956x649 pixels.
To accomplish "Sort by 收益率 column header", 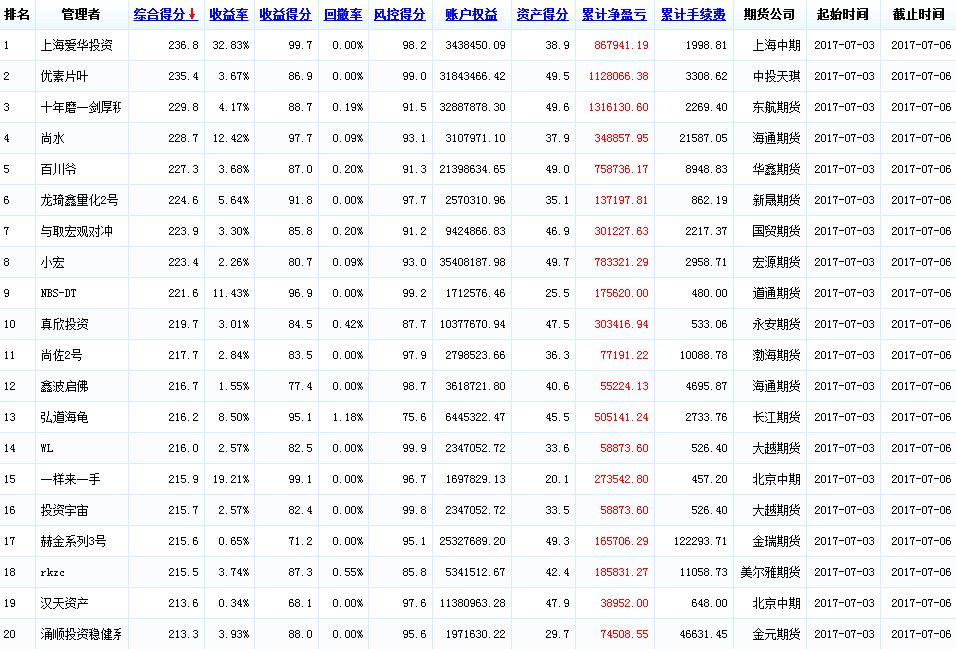I will (x=229, y=15).
